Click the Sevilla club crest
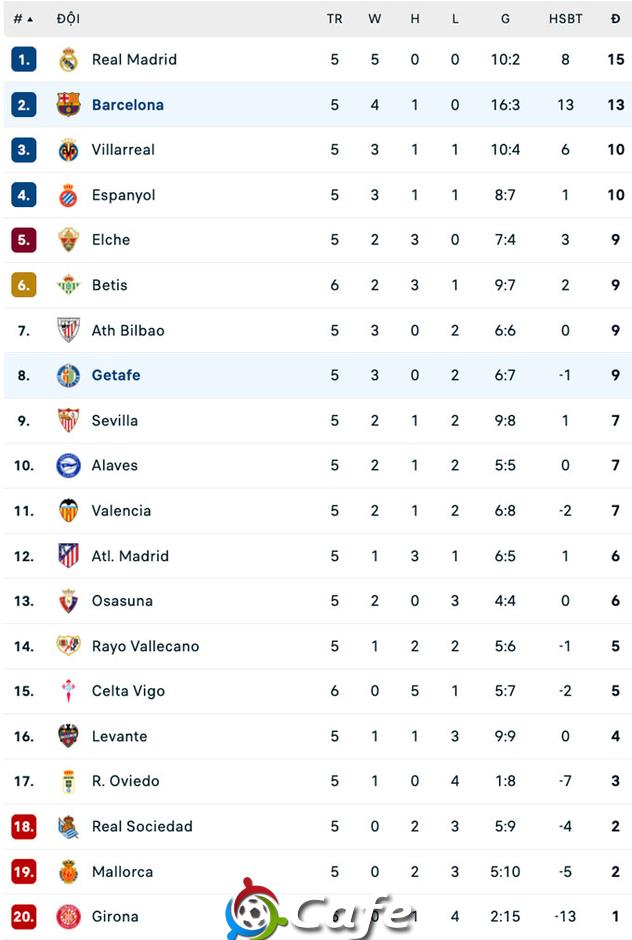 [x=68, y=420]
